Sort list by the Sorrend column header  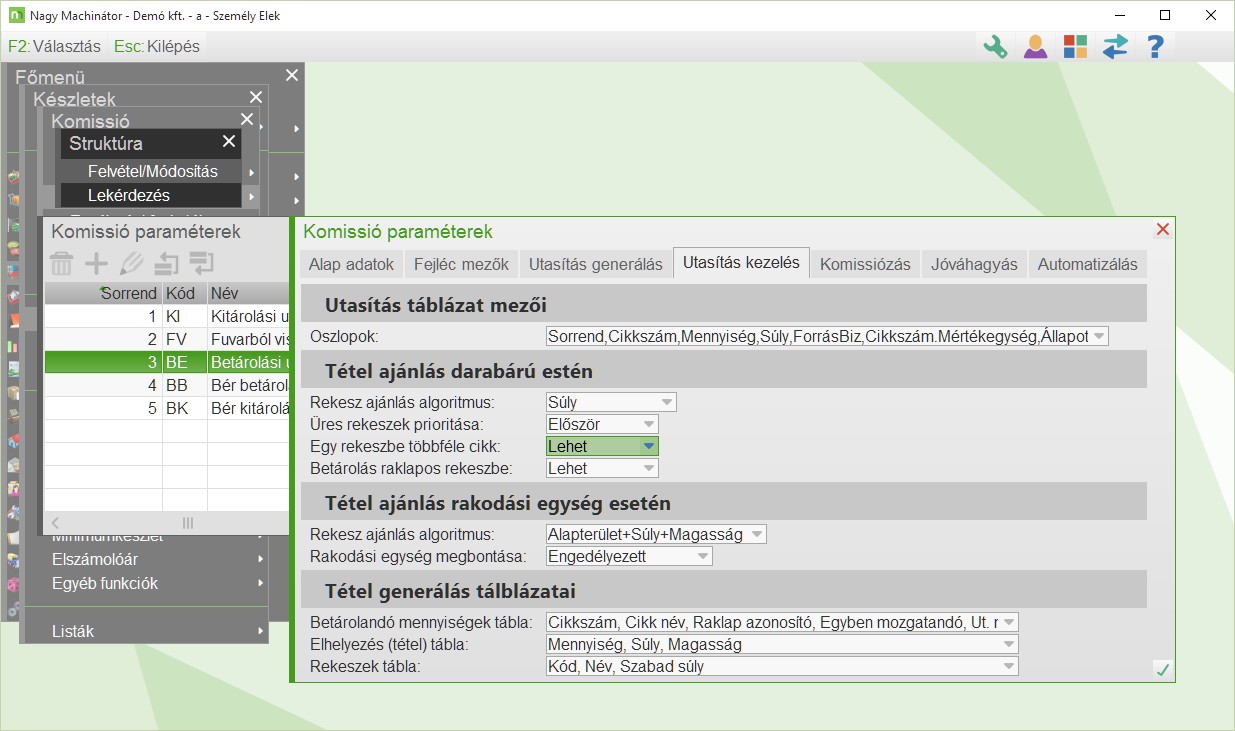(103, 293)
